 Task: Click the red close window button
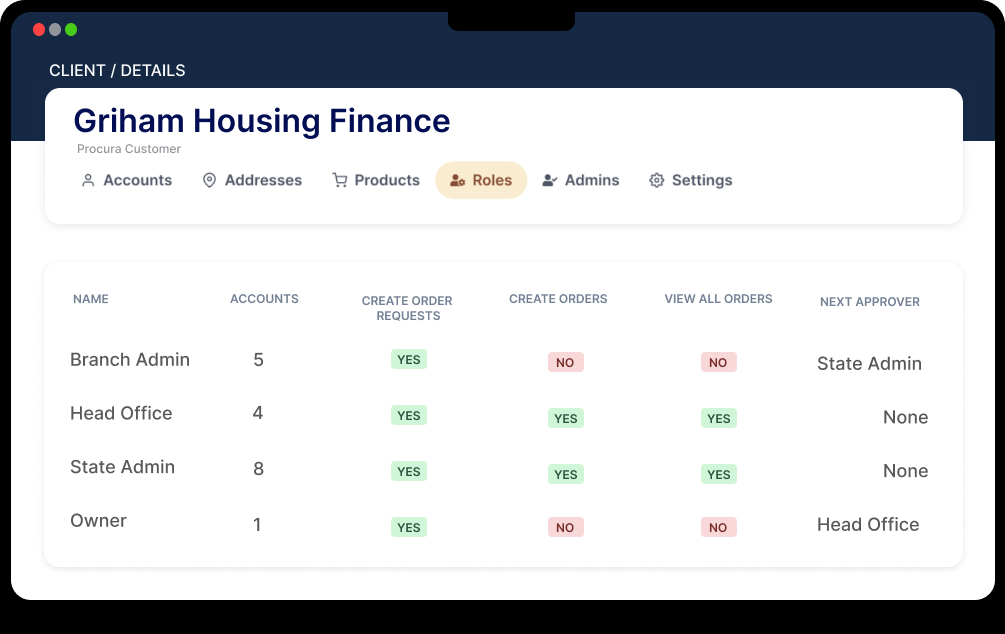(39, 30)
